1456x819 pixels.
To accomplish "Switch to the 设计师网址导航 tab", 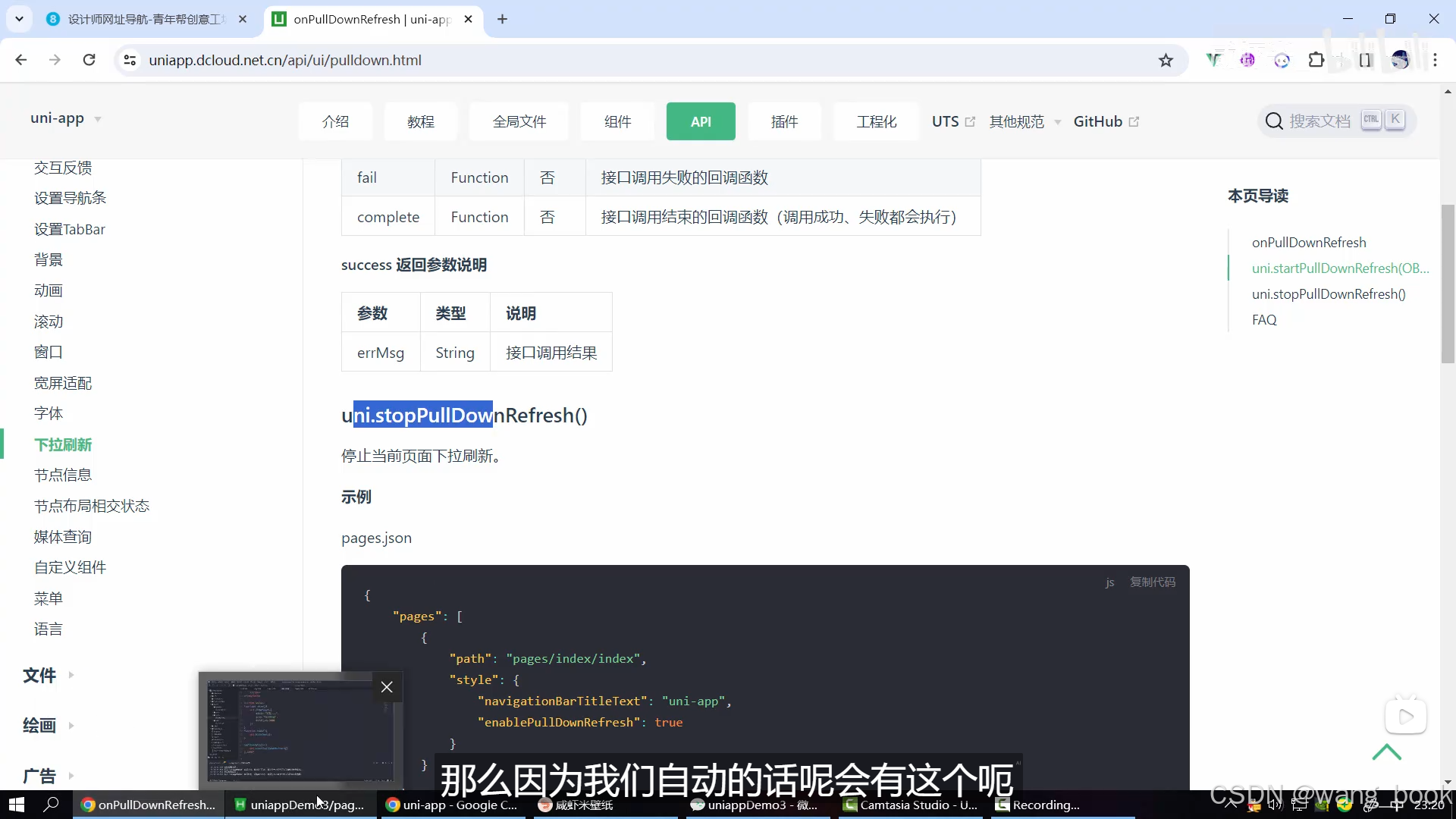I will (147, 19).
